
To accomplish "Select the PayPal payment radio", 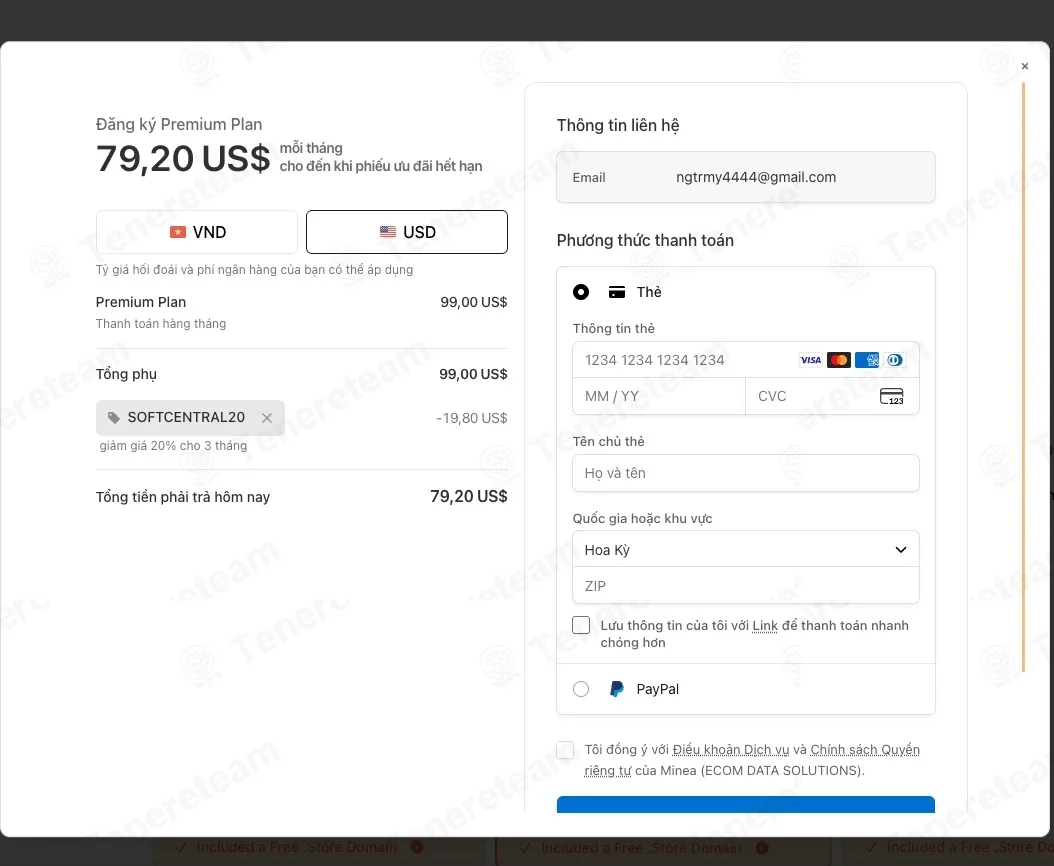I will [x=581, y=689].
